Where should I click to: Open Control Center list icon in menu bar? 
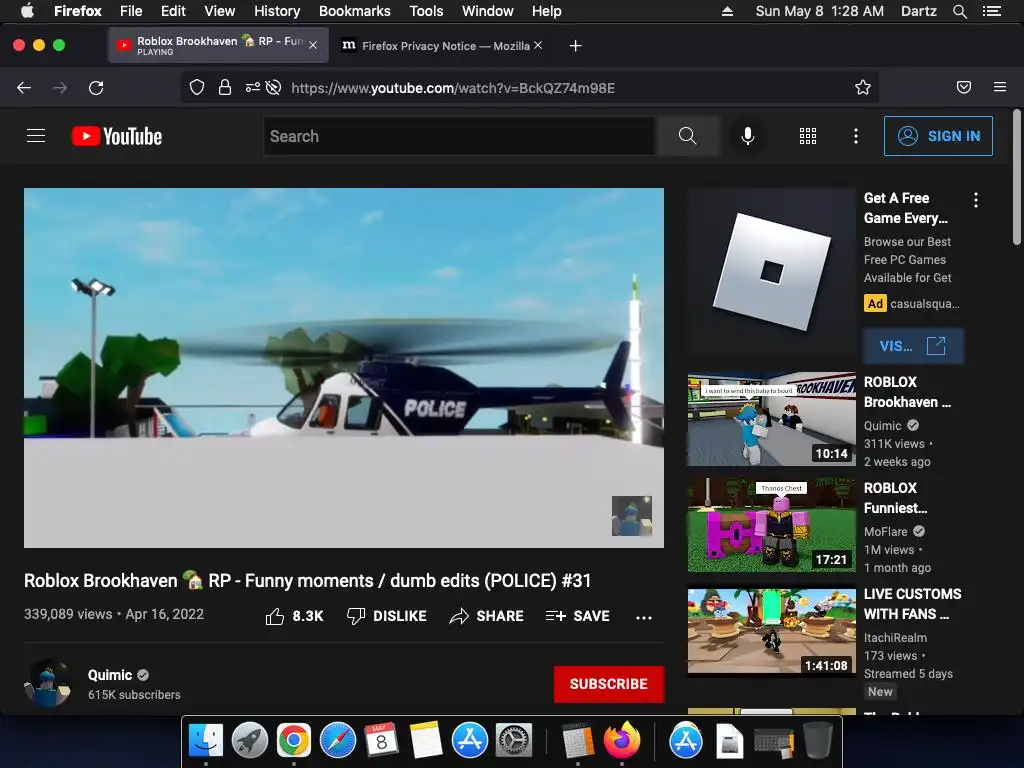click(x=992, y=11)
